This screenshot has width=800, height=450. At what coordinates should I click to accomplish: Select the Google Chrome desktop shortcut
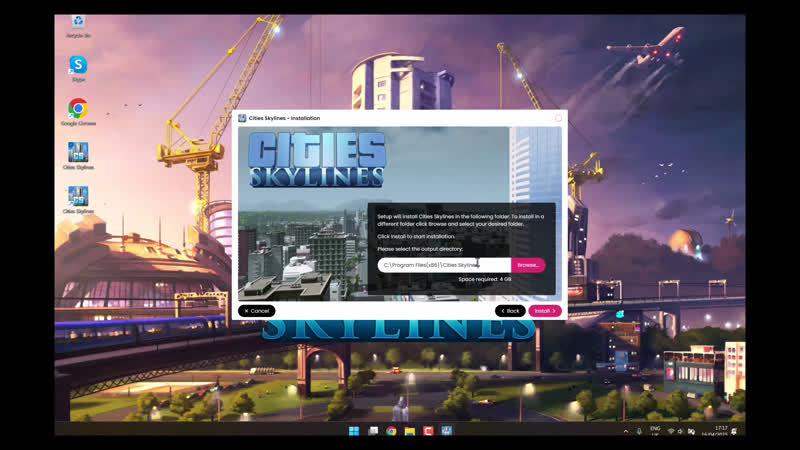(78, 112)
